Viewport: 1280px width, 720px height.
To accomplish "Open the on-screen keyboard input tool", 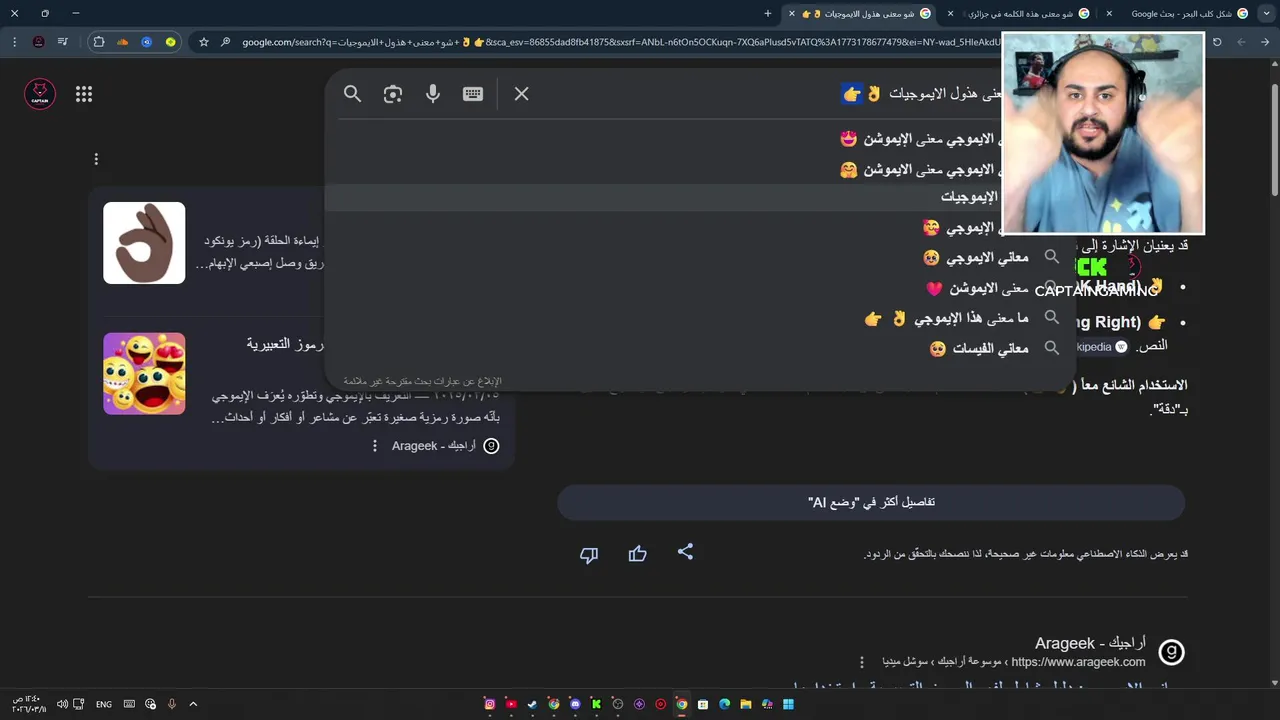I will tap(473, 93).
